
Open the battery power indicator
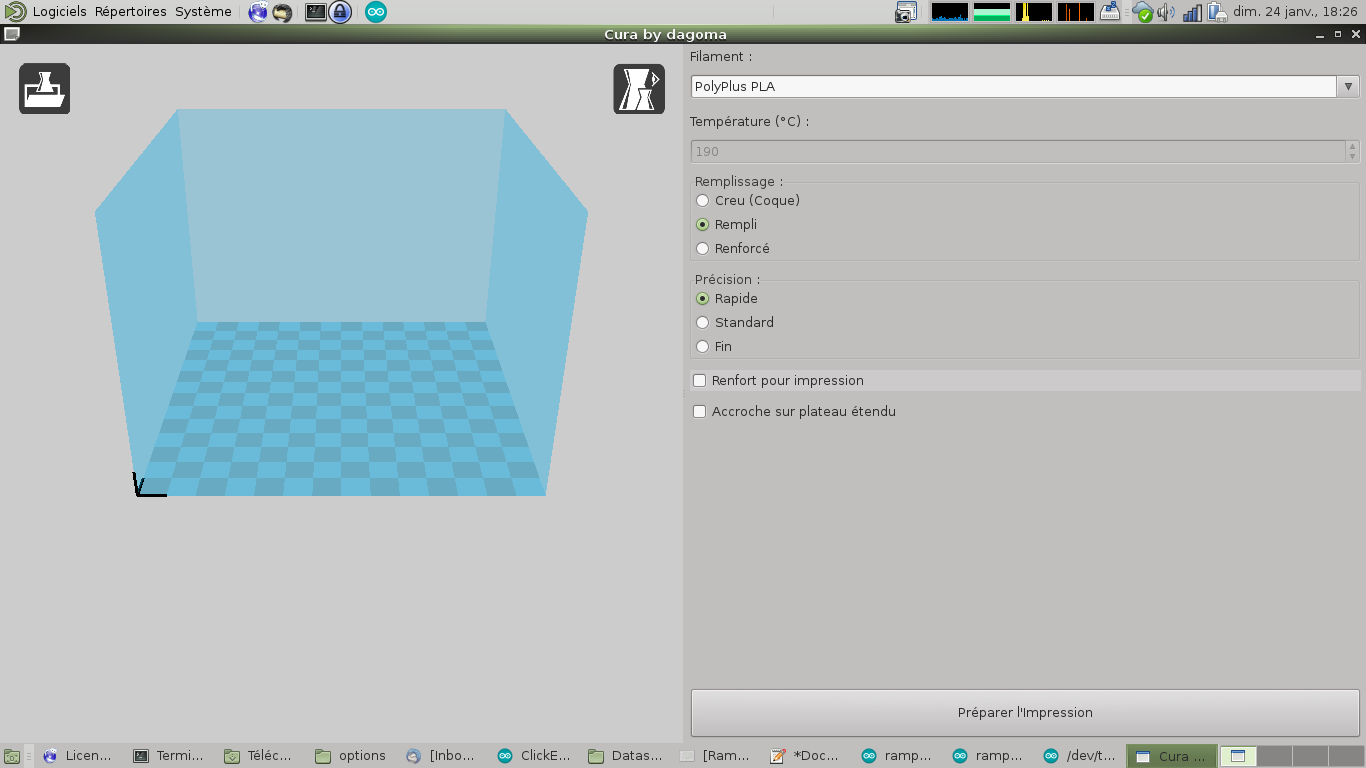pyautogui.click(x=1217, y=12)
